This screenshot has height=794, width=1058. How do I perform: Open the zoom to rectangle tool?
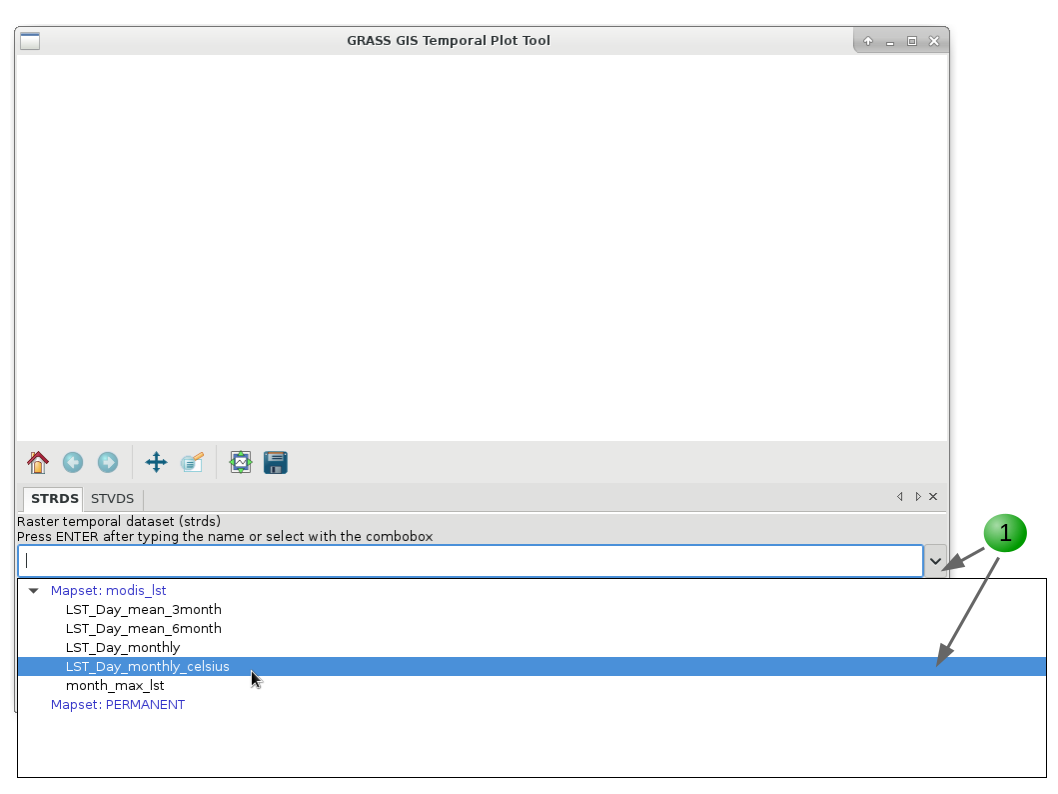(192, 463)
